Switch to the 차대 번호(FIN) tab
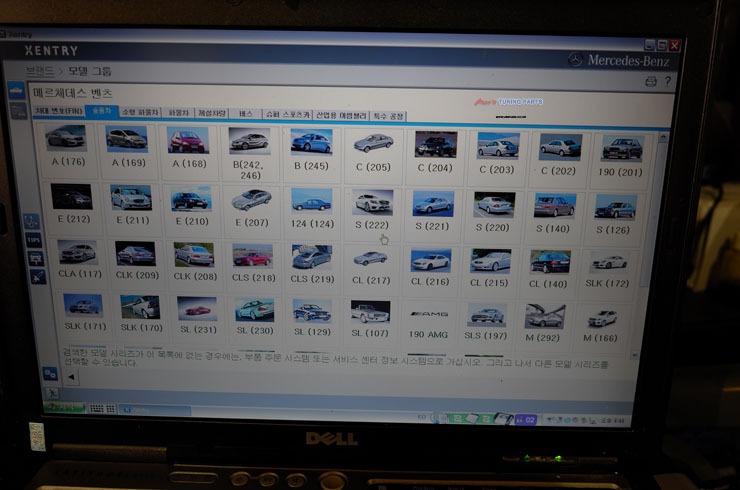This screenshot has height=490, width=740. [x=59, y=112]
